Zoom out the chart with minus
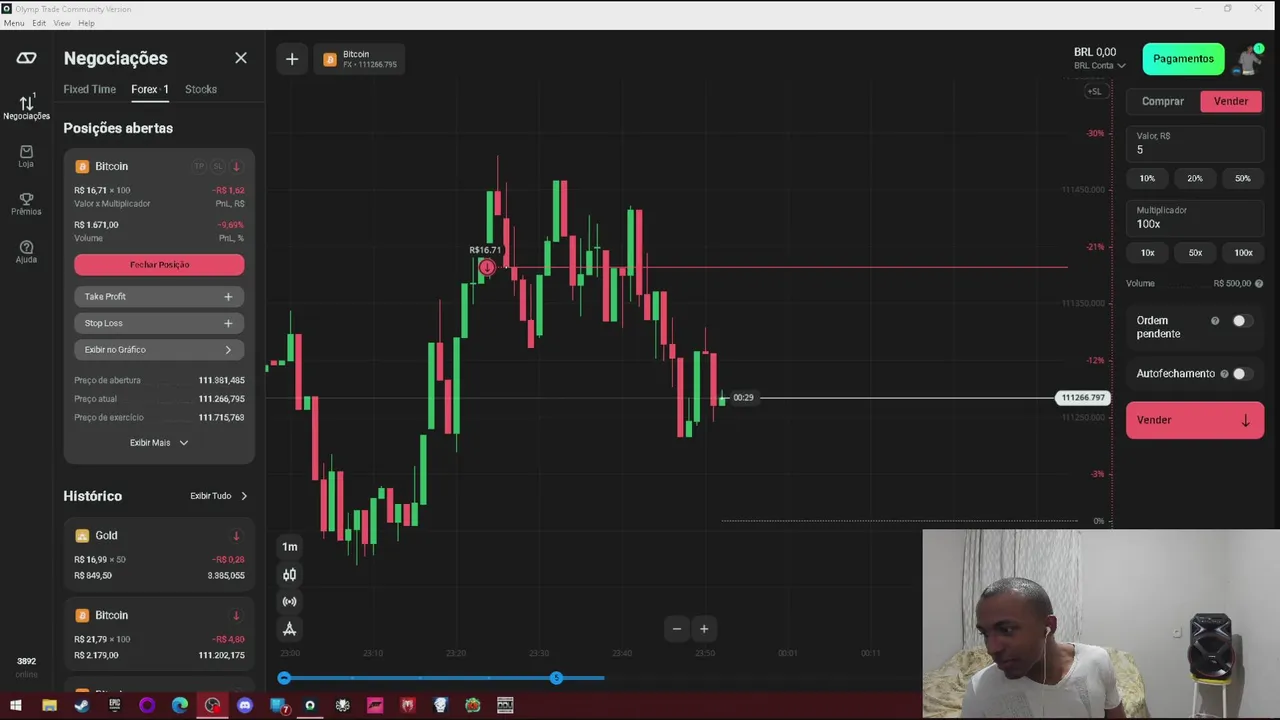The image size is (1280, 720). (677, 629)
